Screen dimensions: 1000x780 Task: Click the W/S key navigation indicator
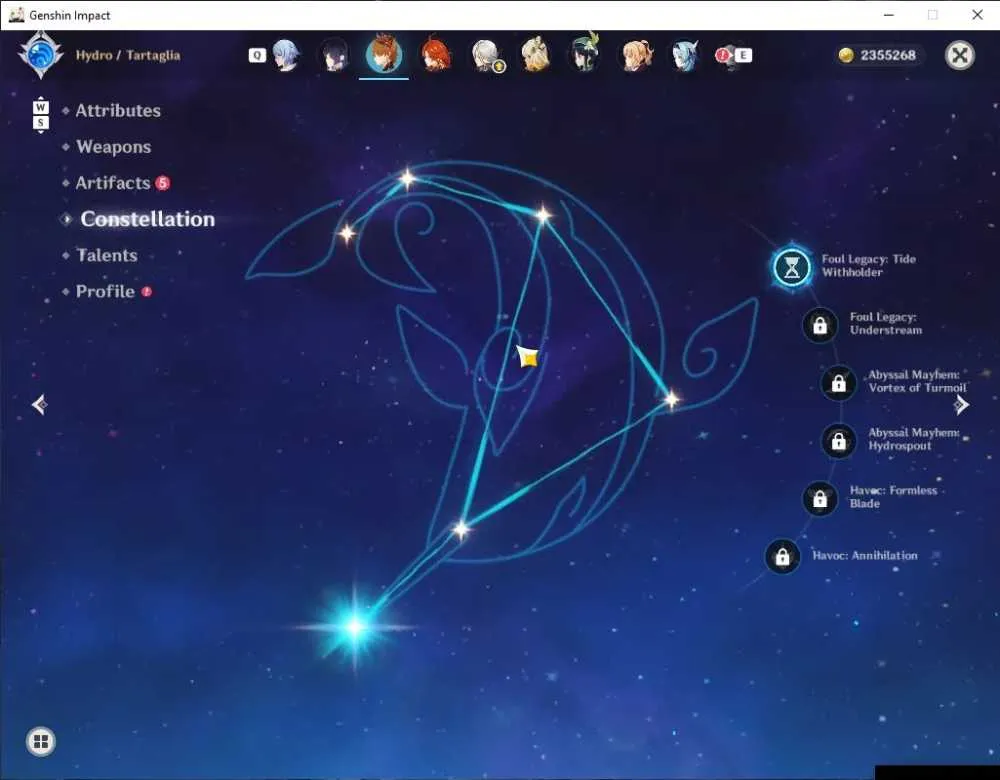pyautogui.click(x=40, y=115)
